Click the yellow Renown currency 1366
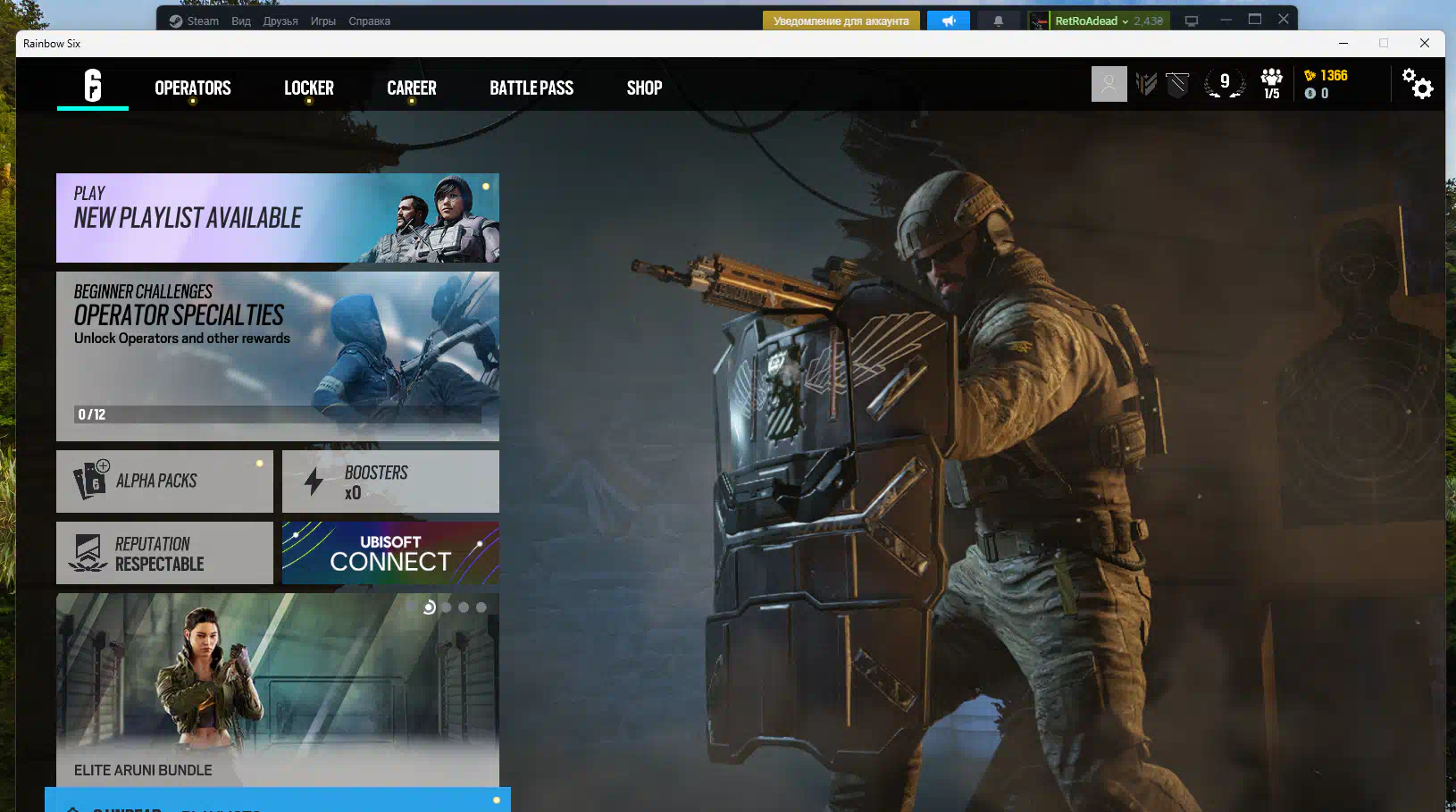The height and width of the screenshot is (812, 1456). coord(1326,75)
